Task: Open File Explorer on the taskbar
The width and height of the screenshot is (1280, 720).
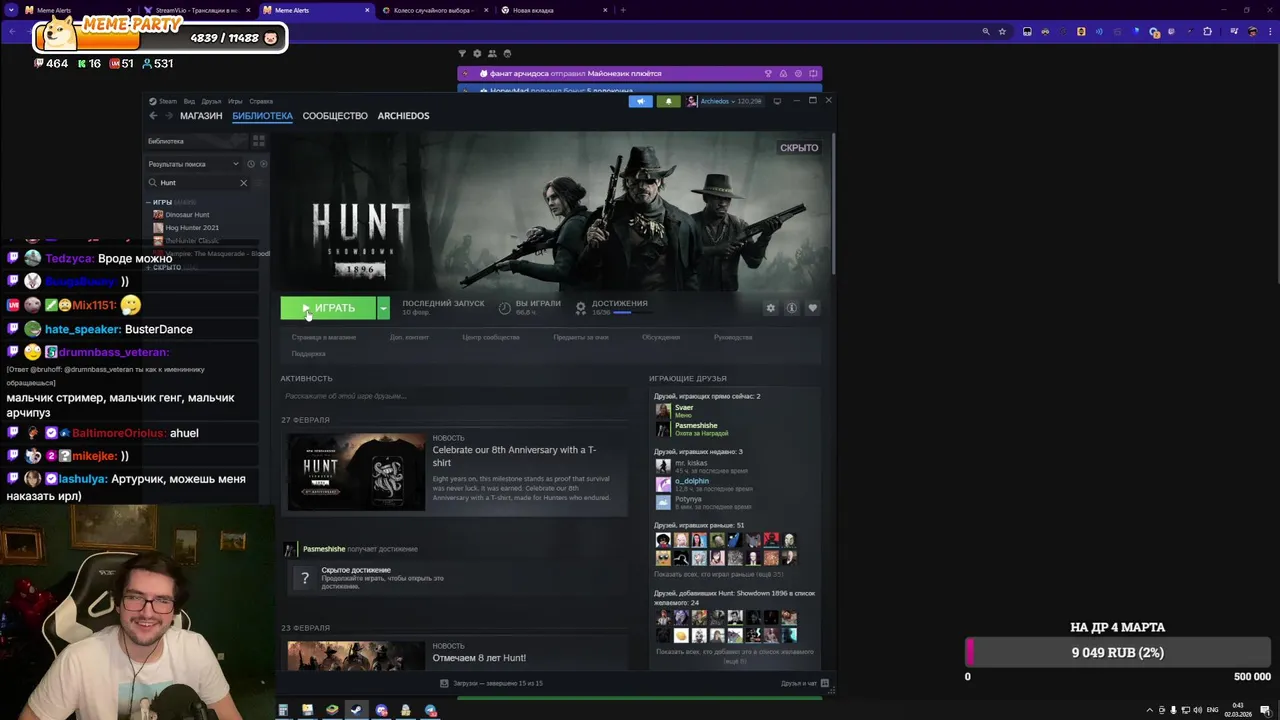Action: coord(308,711)
